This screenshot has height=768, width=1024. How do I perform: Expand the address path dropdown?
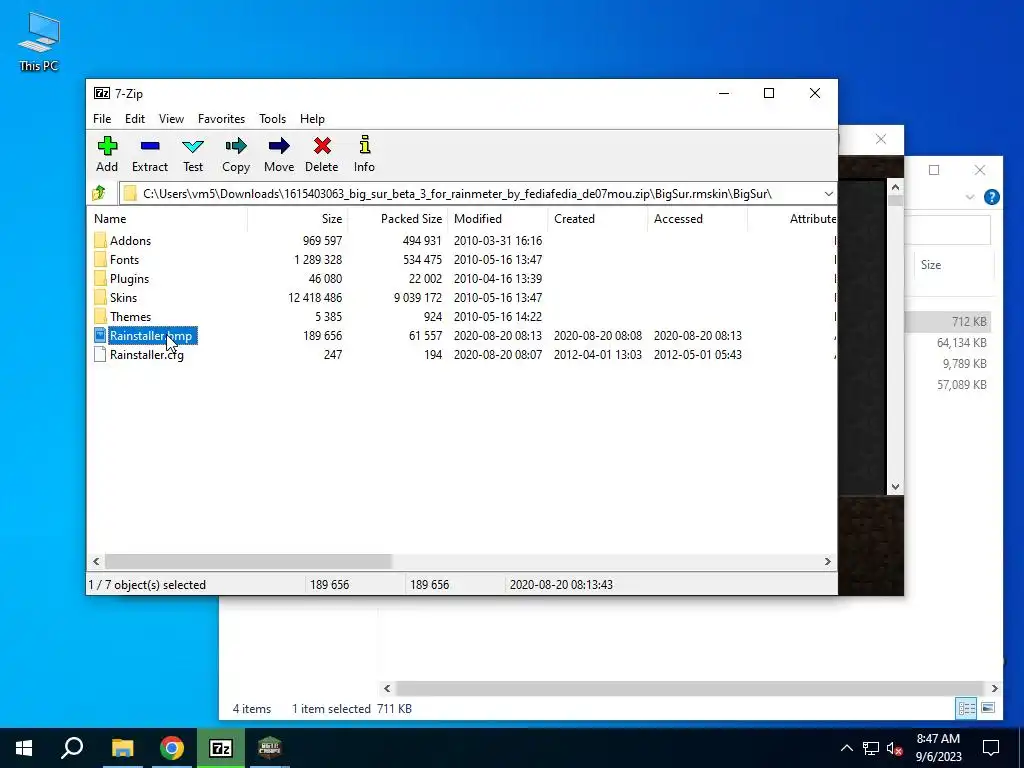point(828,194)
